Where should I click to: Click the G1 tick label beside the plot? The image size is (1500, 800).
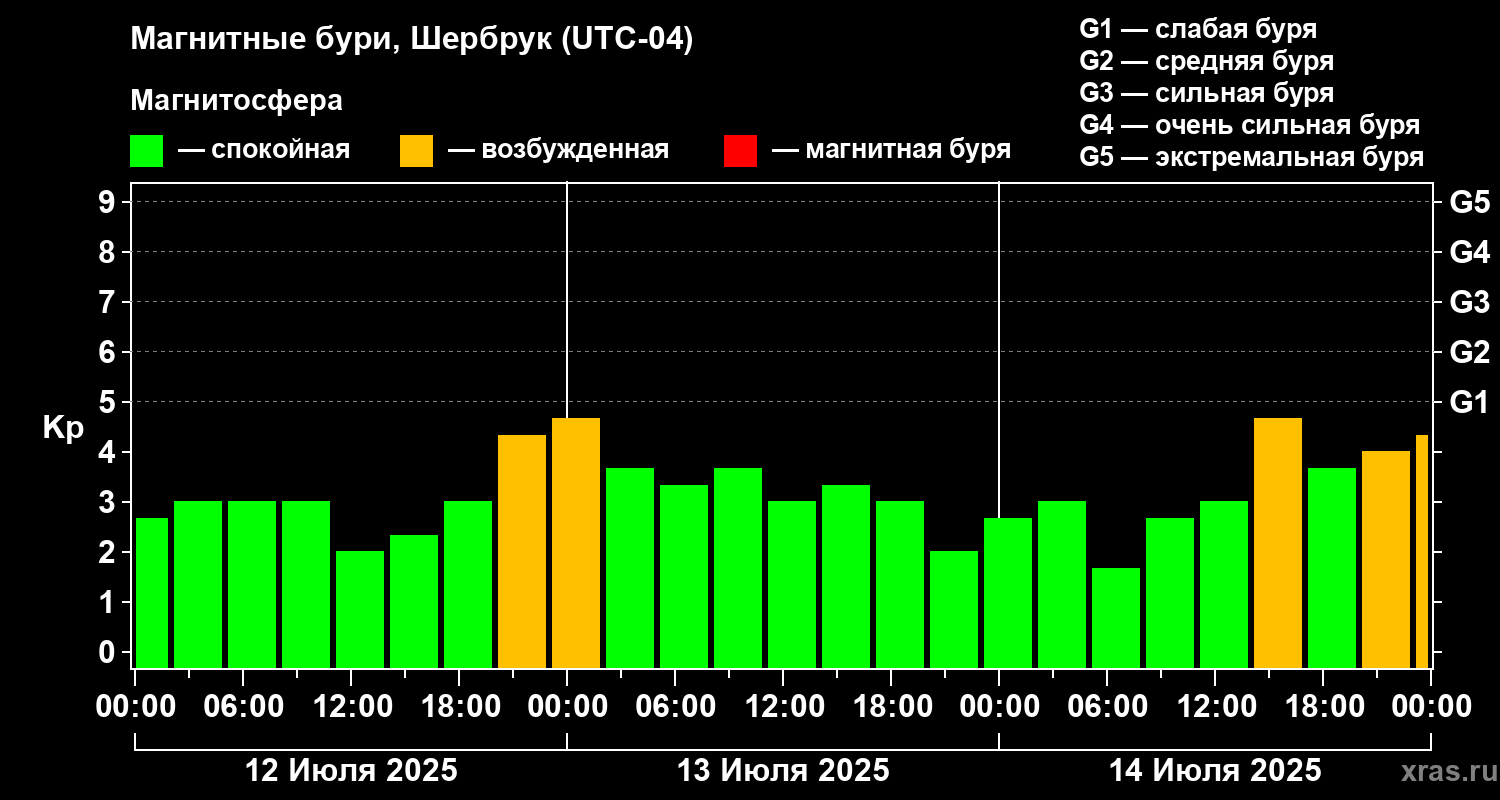pyautogui.click(x=1470, y=402)
